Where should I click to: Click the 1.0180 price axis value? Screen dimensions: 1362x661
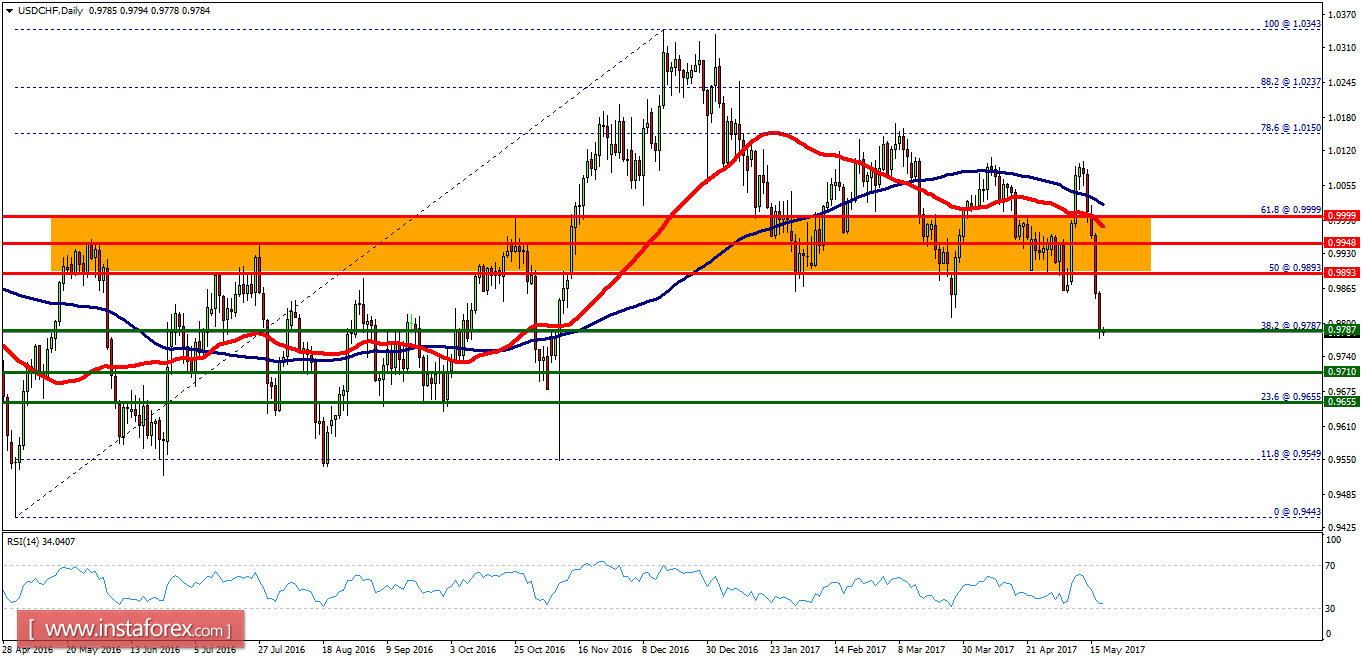coord(1341,118)
